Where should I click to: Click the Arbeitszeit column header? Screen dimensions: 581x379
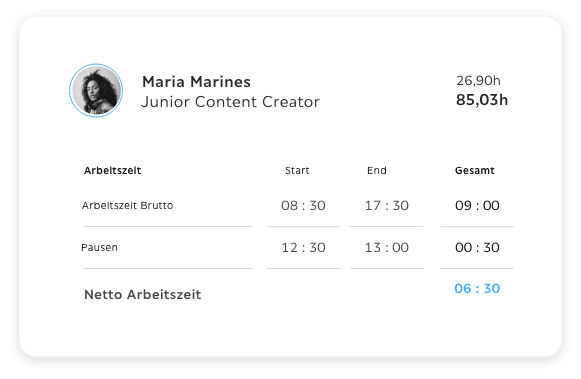pyautogui.click(x=113, y=170)
